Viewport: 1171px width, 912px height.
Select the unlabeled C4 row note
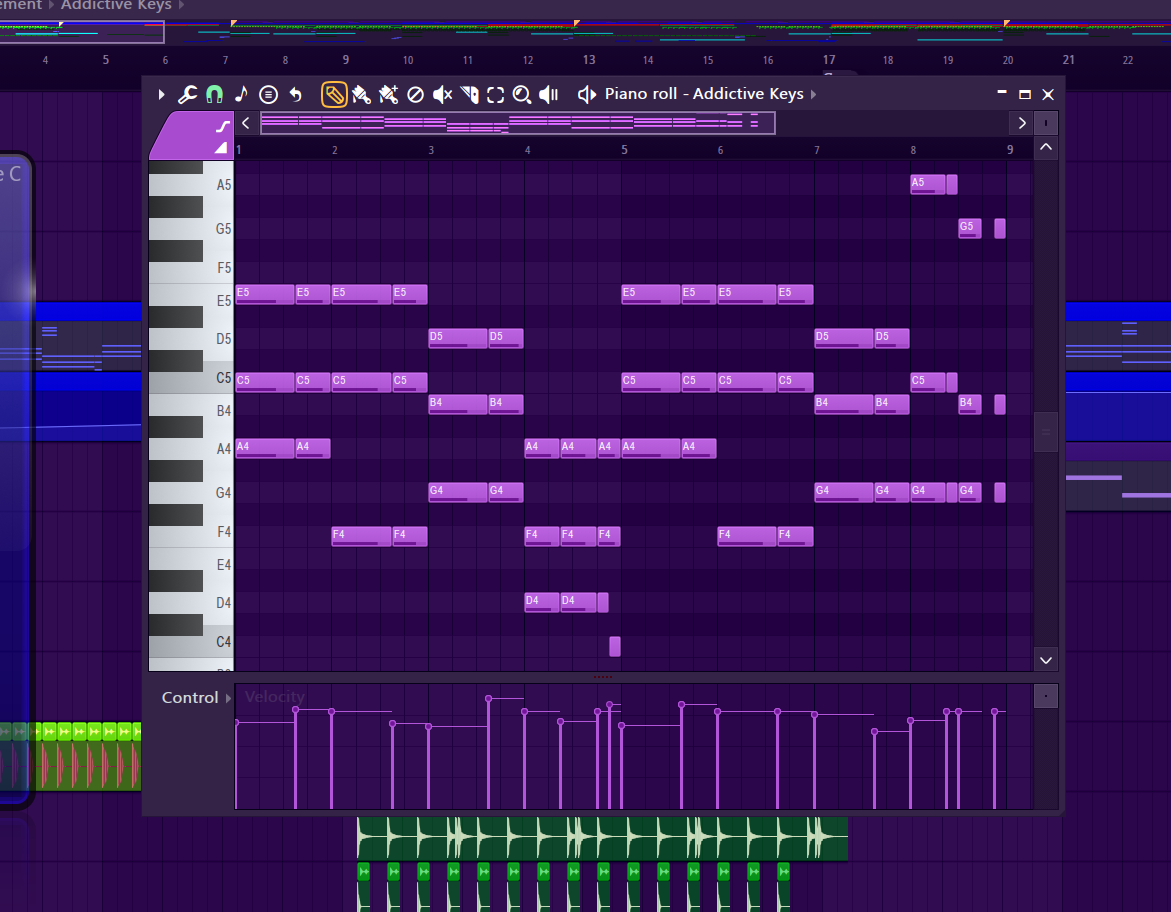tap(615, 646)
